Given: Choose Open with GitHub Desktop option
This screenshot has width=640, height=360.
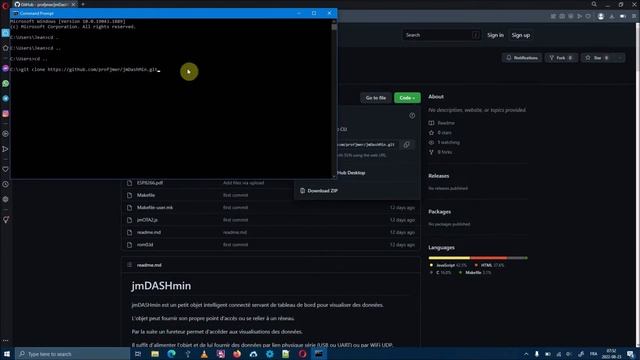Looking at the screenshot, I should [351, 173].
